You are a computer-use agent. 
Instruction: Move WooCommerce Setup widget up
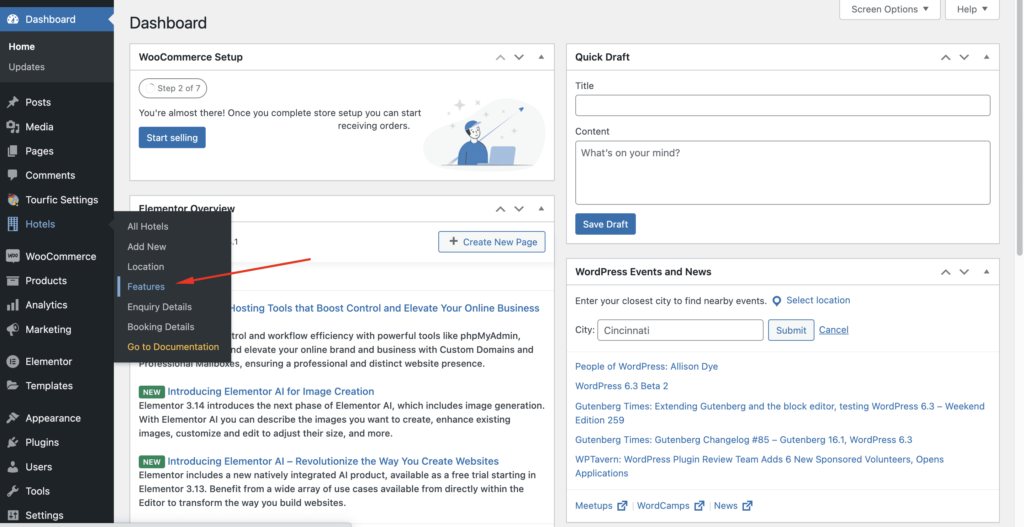[x=500, y=57]
